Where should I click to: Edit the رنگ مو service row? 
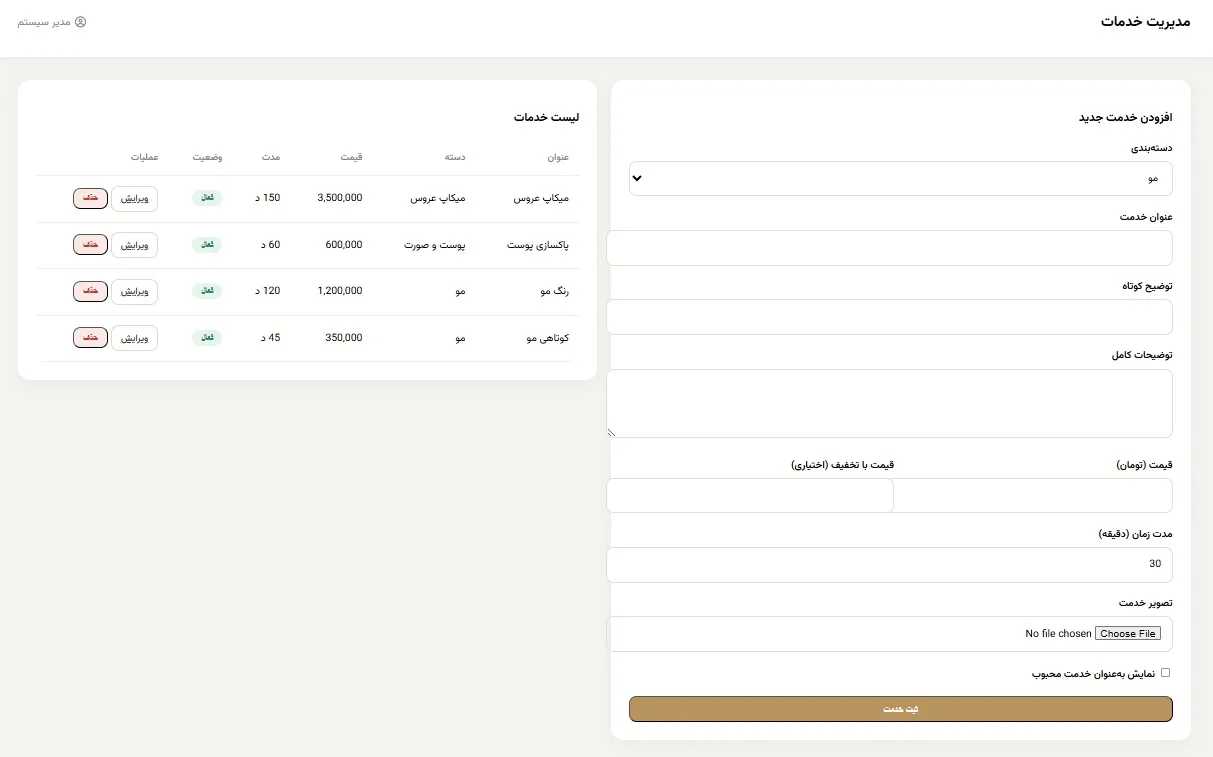pyautogui.click(x=134, y=291)
